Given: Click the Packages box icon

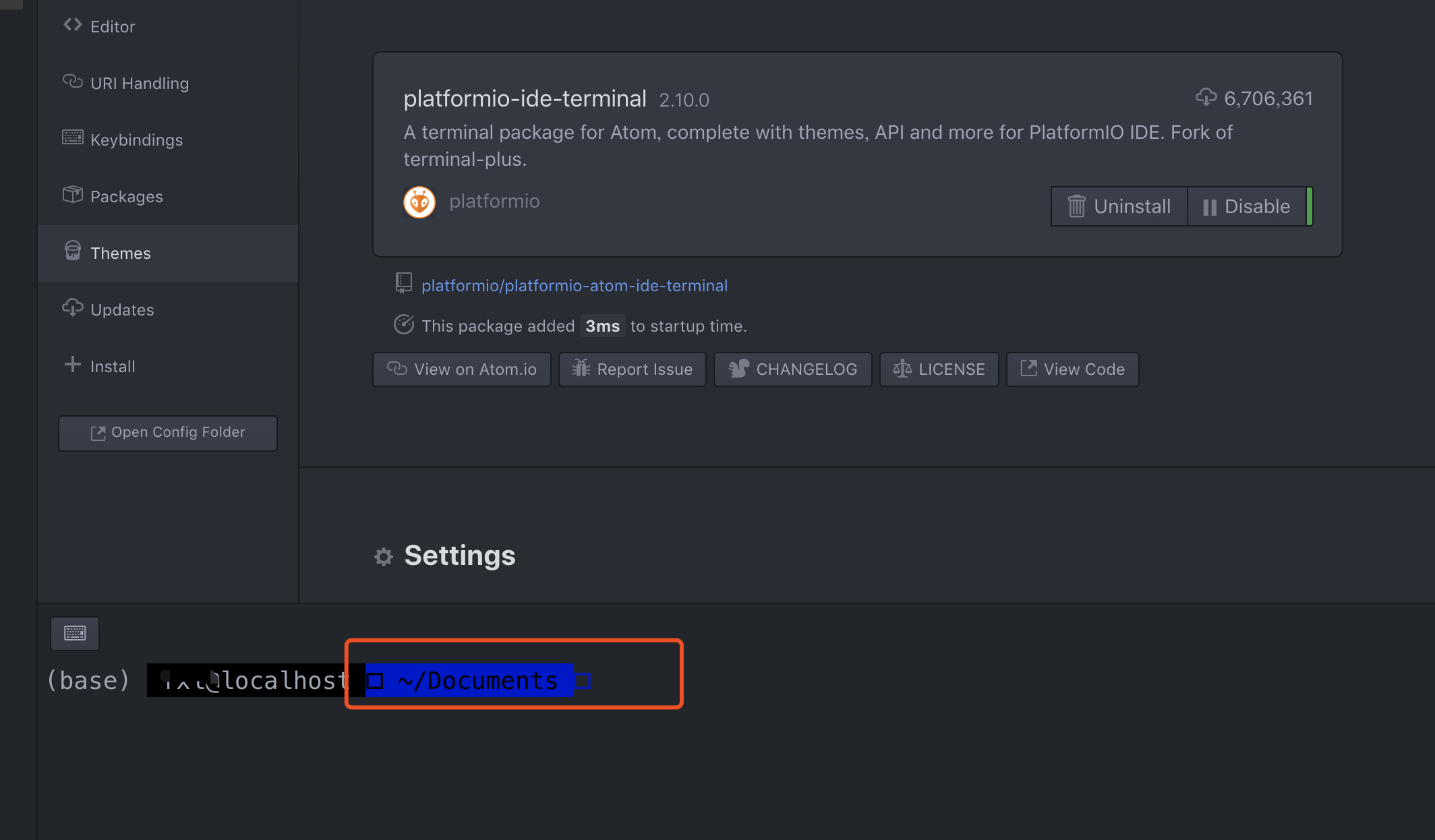Looking at the screenshot, I should point(73,195).
